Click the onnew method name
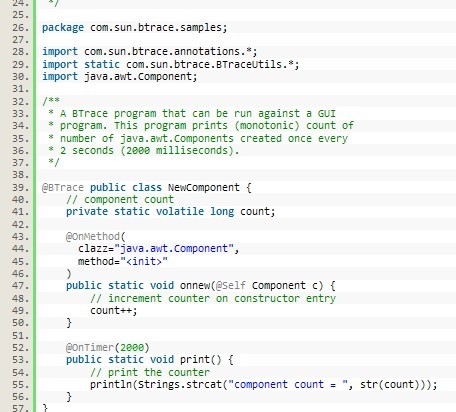 point(195,286)
